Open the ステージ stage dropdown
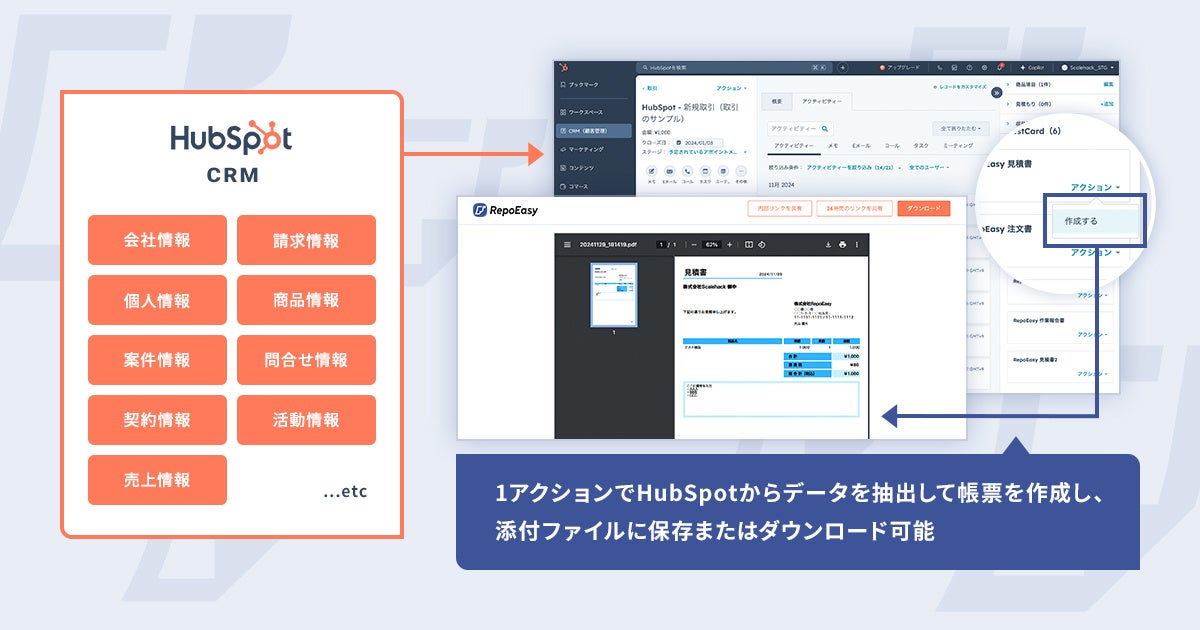Screen dimensions: 1200x630 (x=708, y=152)
